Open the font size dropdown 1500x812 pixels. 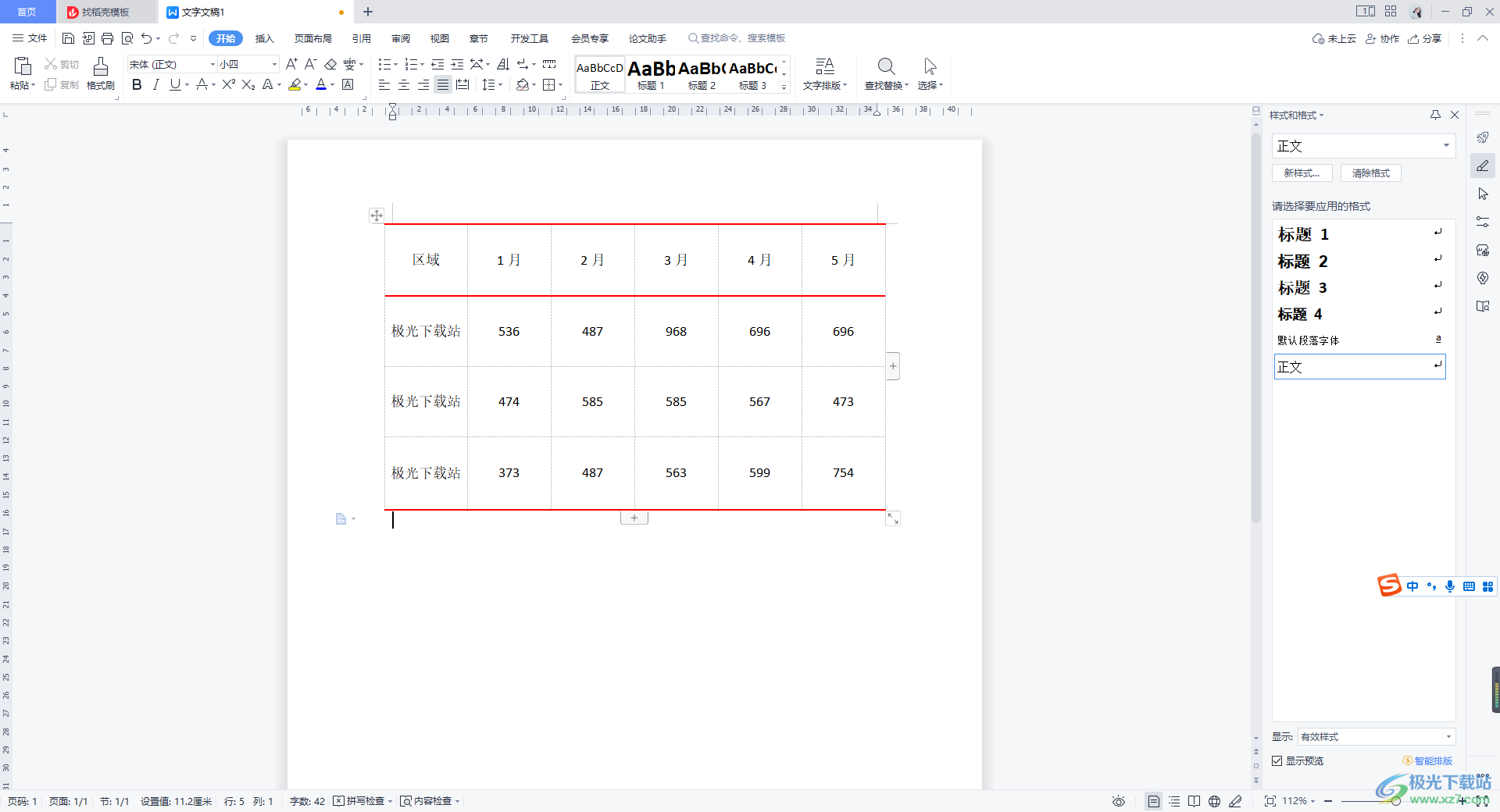tap(274, 64)
